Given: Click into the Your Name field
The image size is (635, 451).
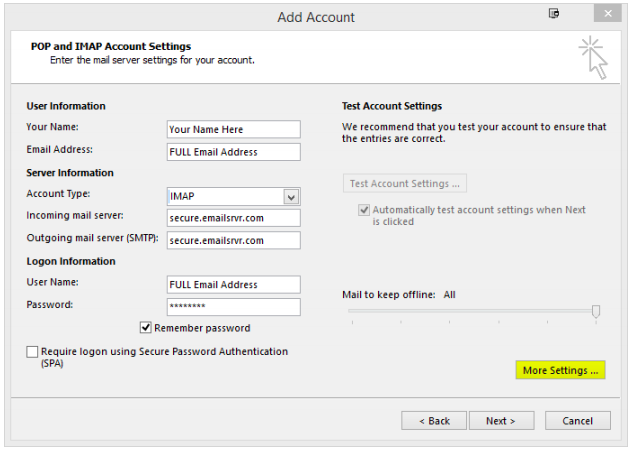Looking at the screenshot, I should tap(234, 130).
